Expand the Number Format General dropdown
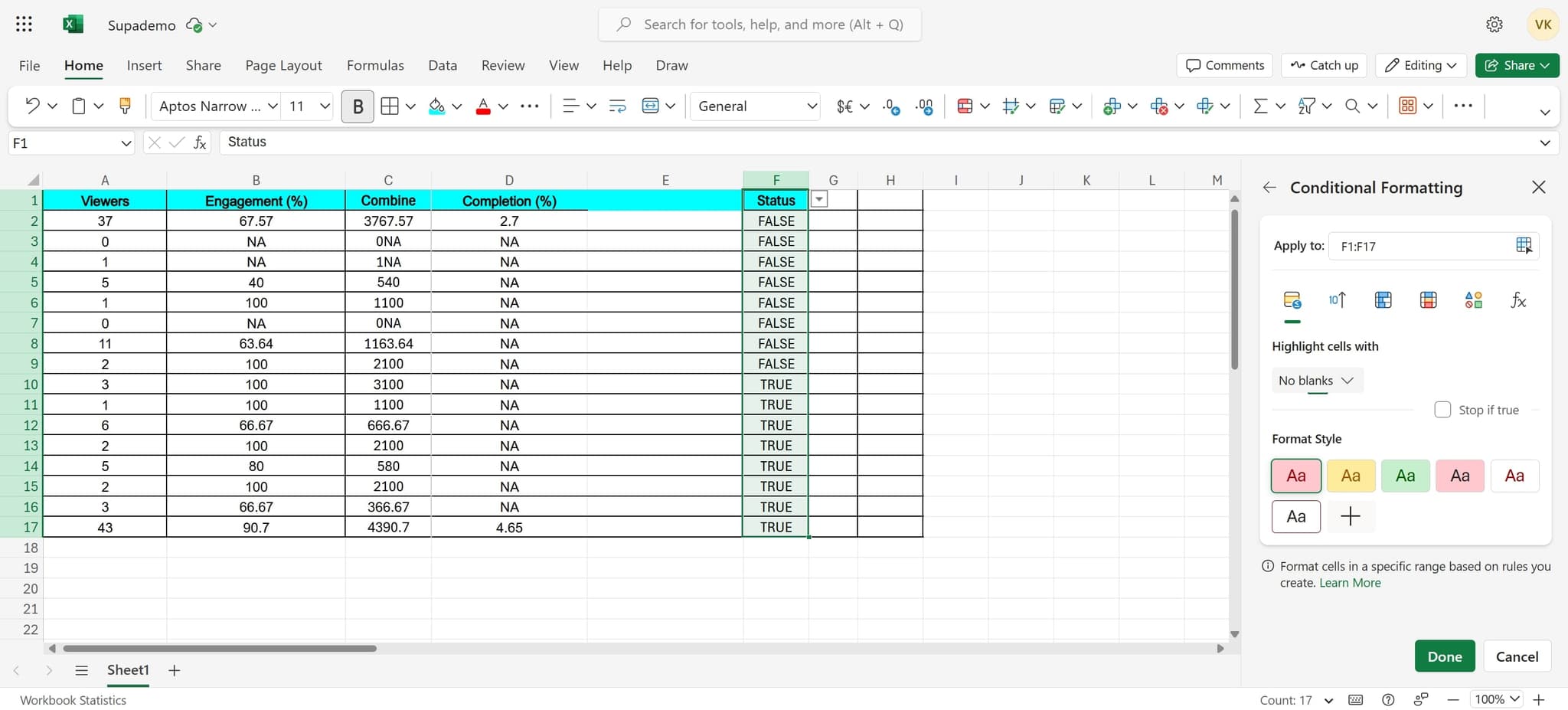The height and width of the screenshot is (710, 1568). 754,106
